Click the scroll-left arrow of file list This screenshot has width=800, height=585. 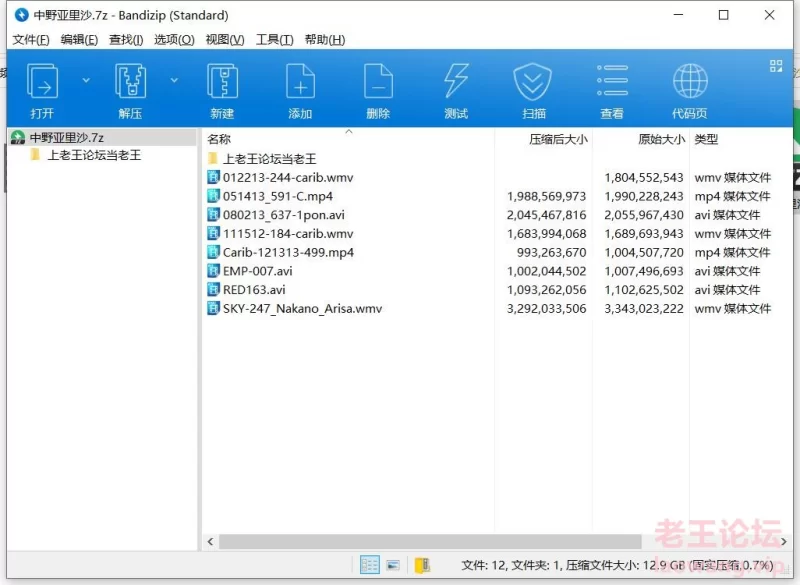[210, 542]
